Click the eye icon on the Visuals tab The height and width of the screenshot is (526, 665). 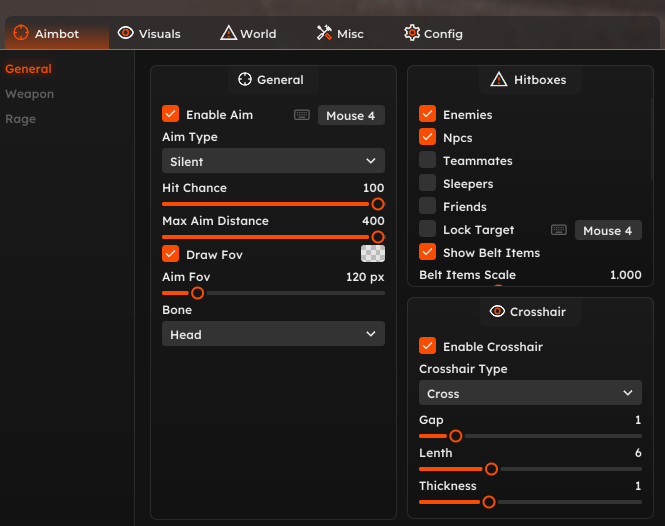coord(125,33)
